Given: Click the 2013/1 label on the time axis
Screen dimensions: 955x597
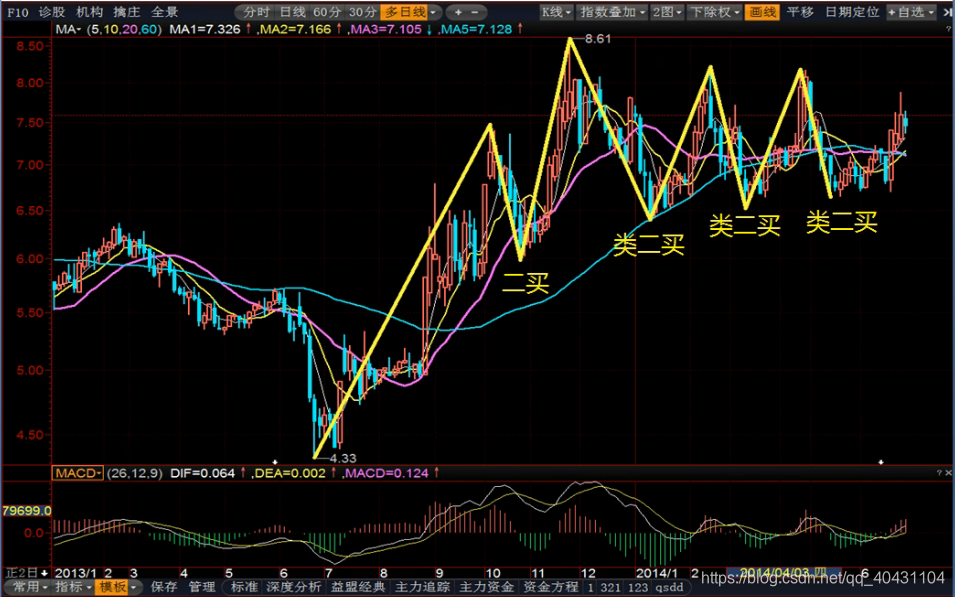Looking at the screenshot, I should (x=76, y=573).
